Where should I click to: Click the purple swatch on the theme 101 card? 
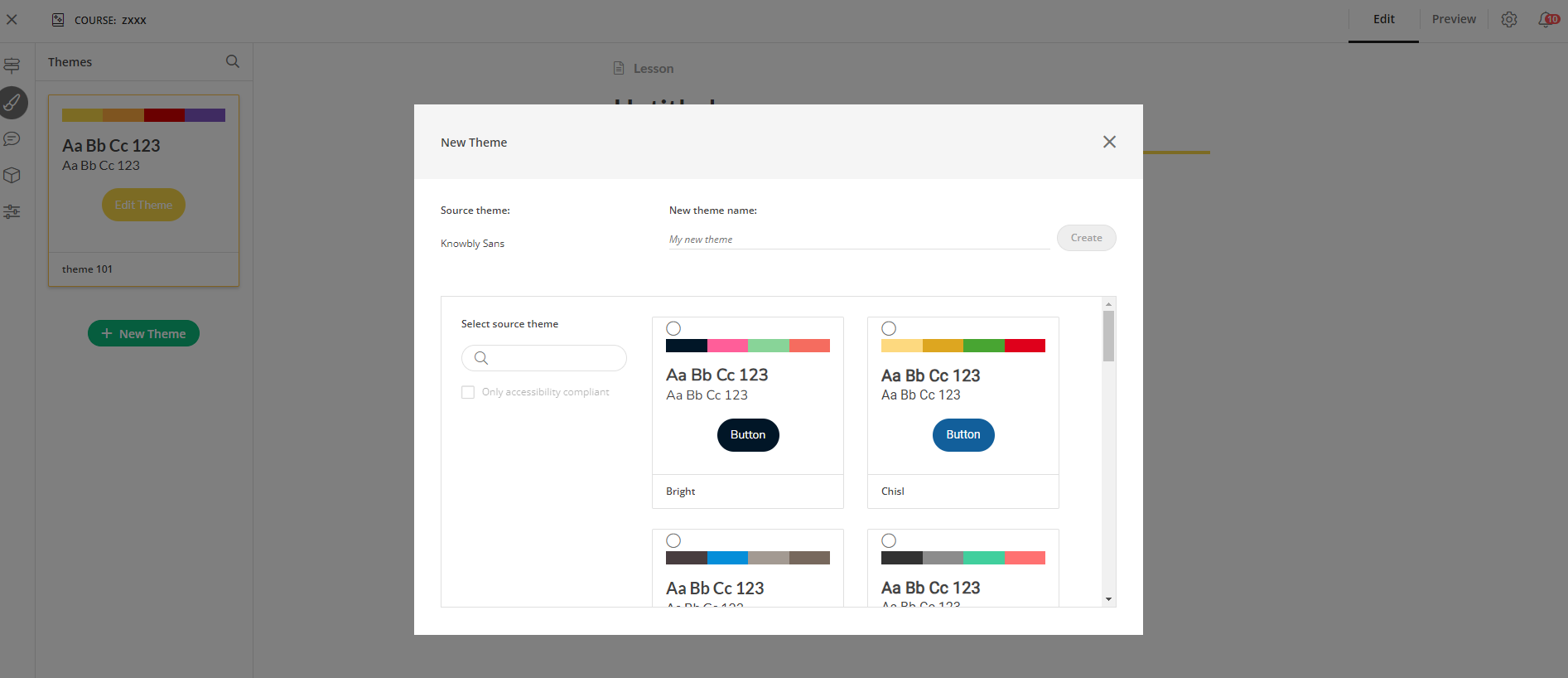[205, 115]
